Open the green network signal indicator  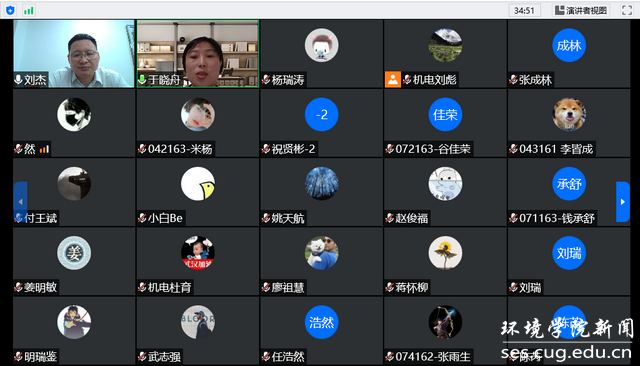coord(29,11)
